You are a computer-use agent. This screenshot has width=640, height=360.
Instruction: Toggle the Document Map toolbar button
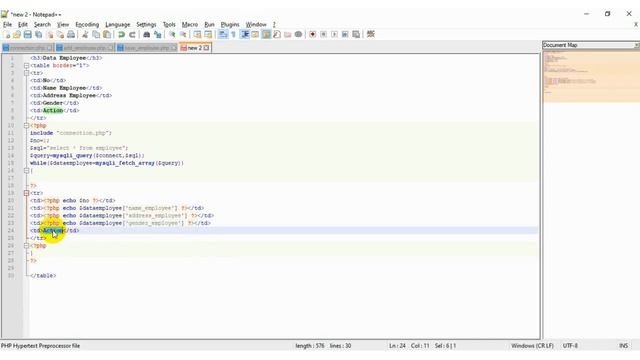point(266,35)
